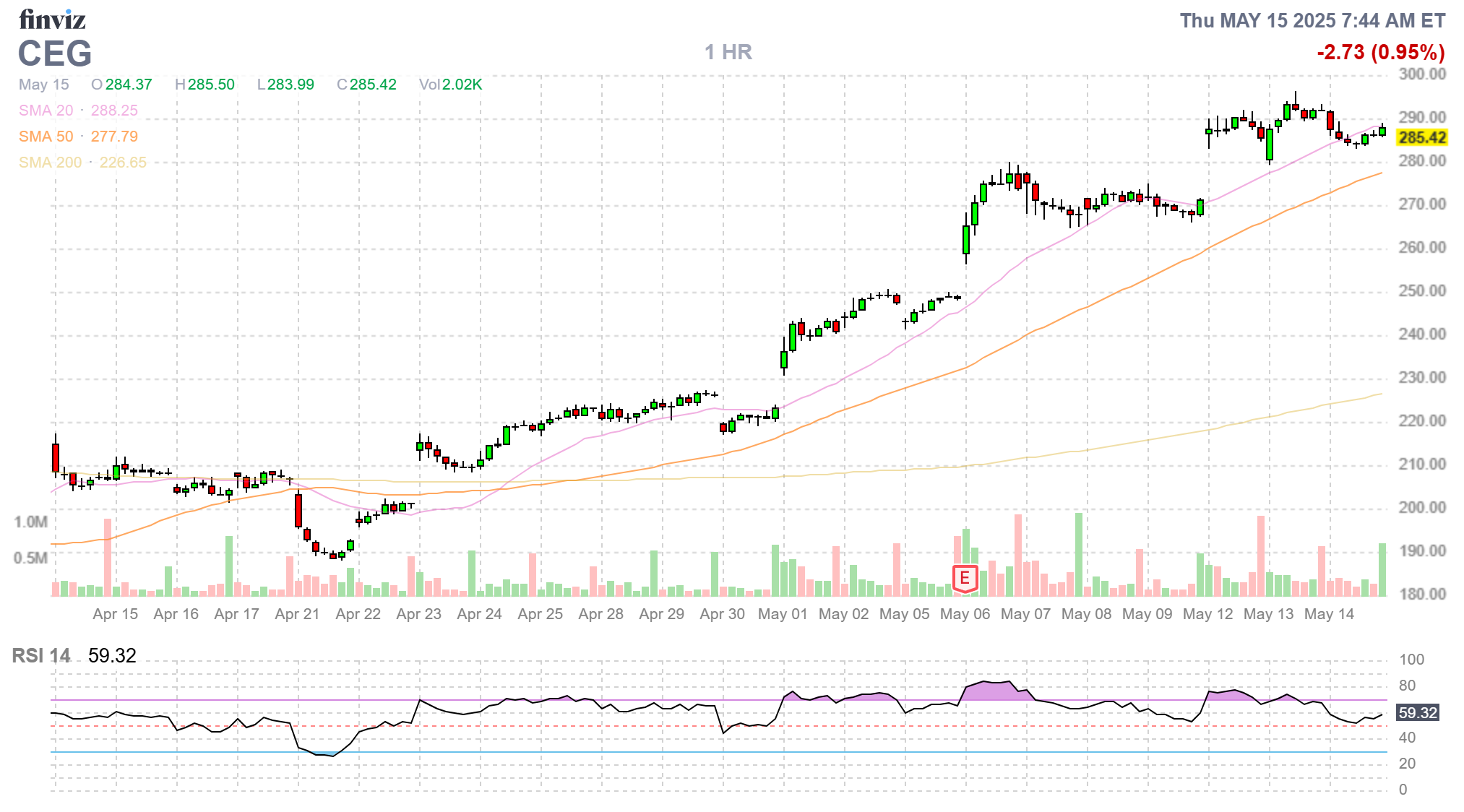Click the RSI 14 indicator label

41,656
